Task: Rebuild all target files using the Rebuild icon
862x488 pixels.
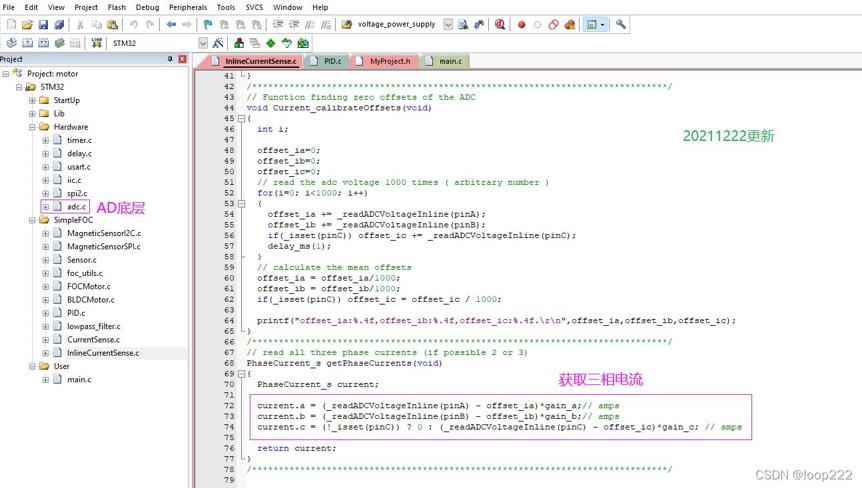Action: 43,43
